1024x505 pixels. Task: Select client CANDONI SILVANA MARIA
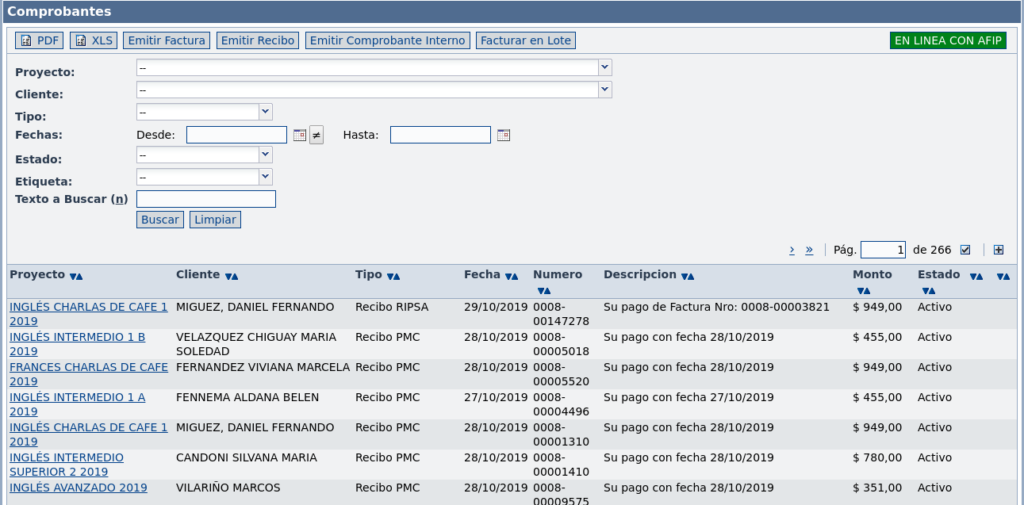point(246,457)
